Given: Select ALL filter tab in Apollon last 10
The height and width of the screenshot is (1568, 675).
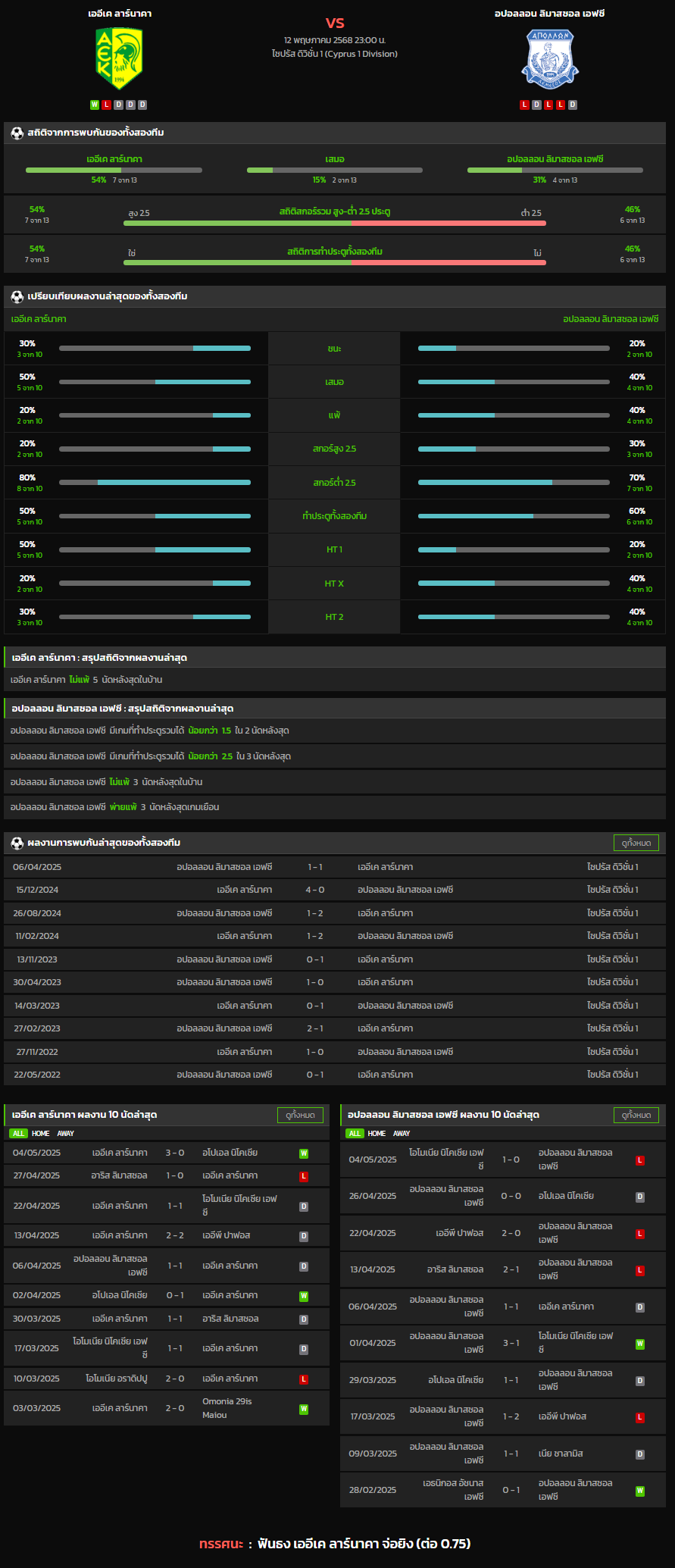Looking at the screenshot, I should pos(355,1134).
